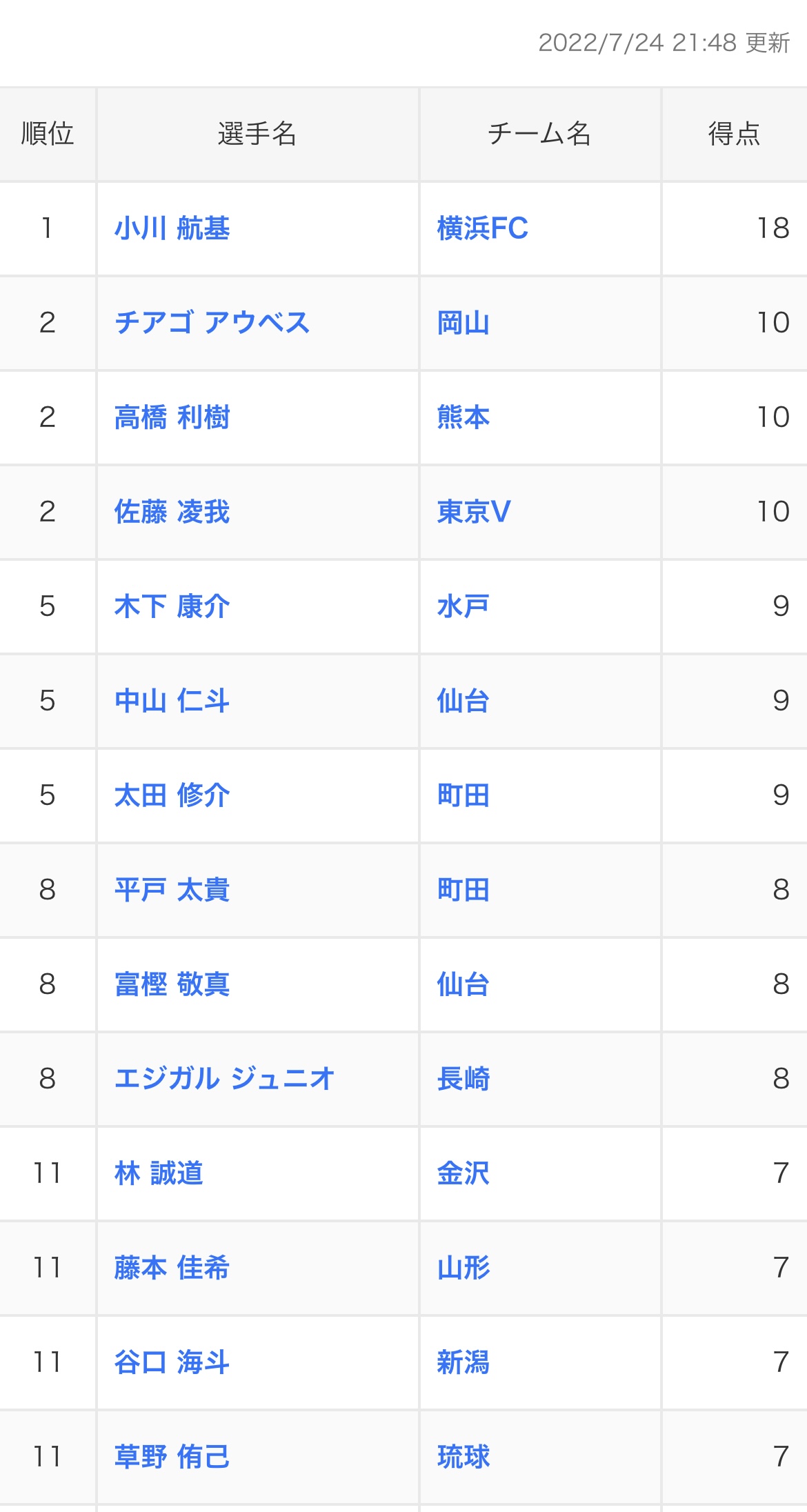
Task: Open the 岡山 team page
Action: (x=463, y=323)
